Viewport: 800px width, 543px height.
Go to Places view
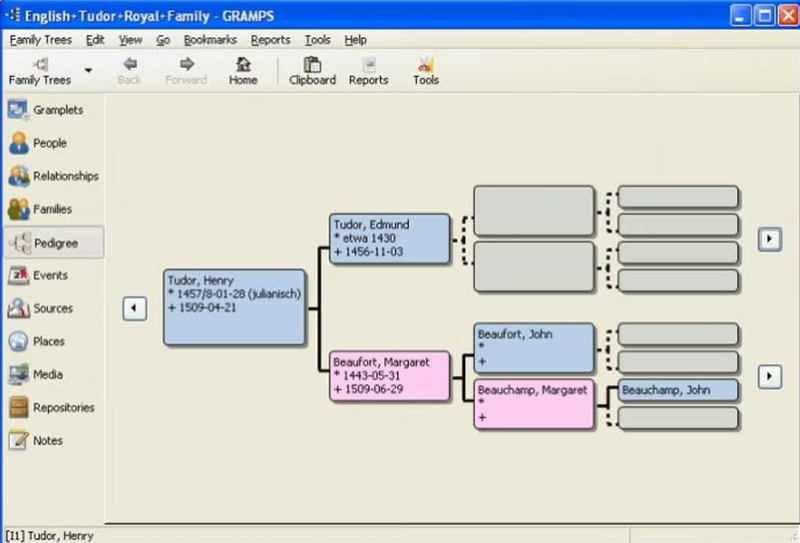[53, 341]
